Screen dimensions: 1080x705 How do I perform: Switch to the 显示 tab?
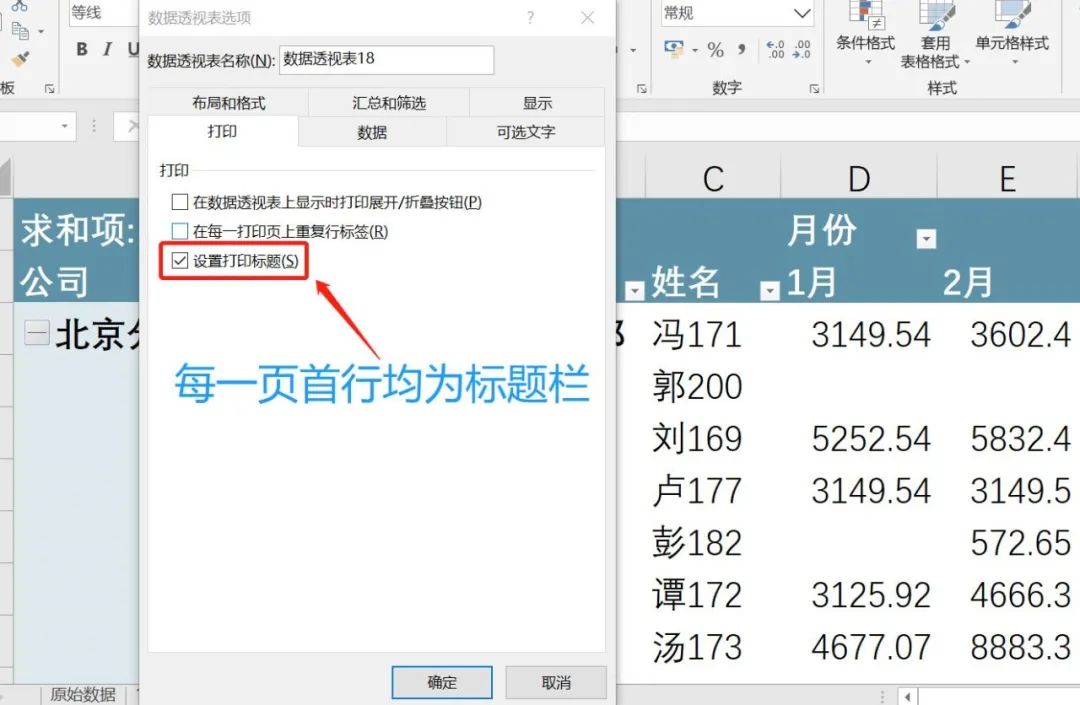click(537, 103)
